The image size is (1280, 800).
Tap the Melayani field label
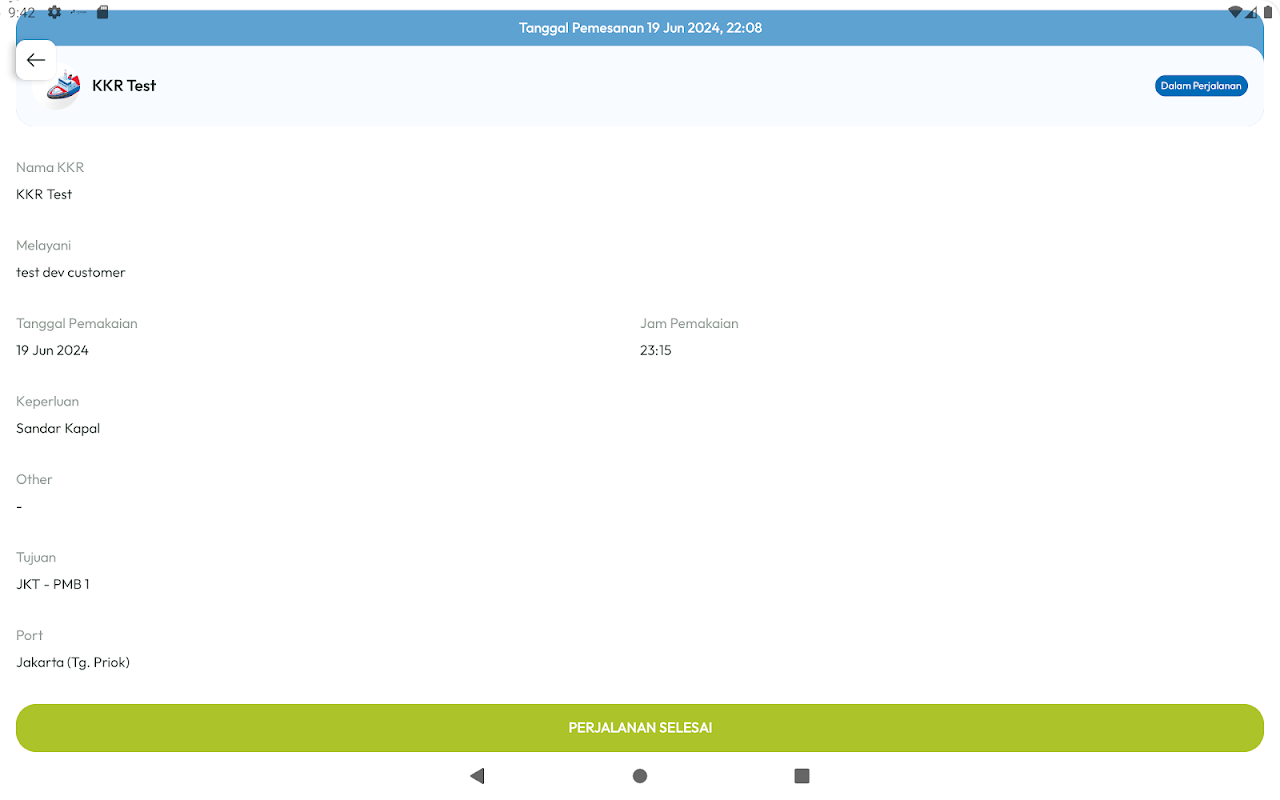coord(43,245)
